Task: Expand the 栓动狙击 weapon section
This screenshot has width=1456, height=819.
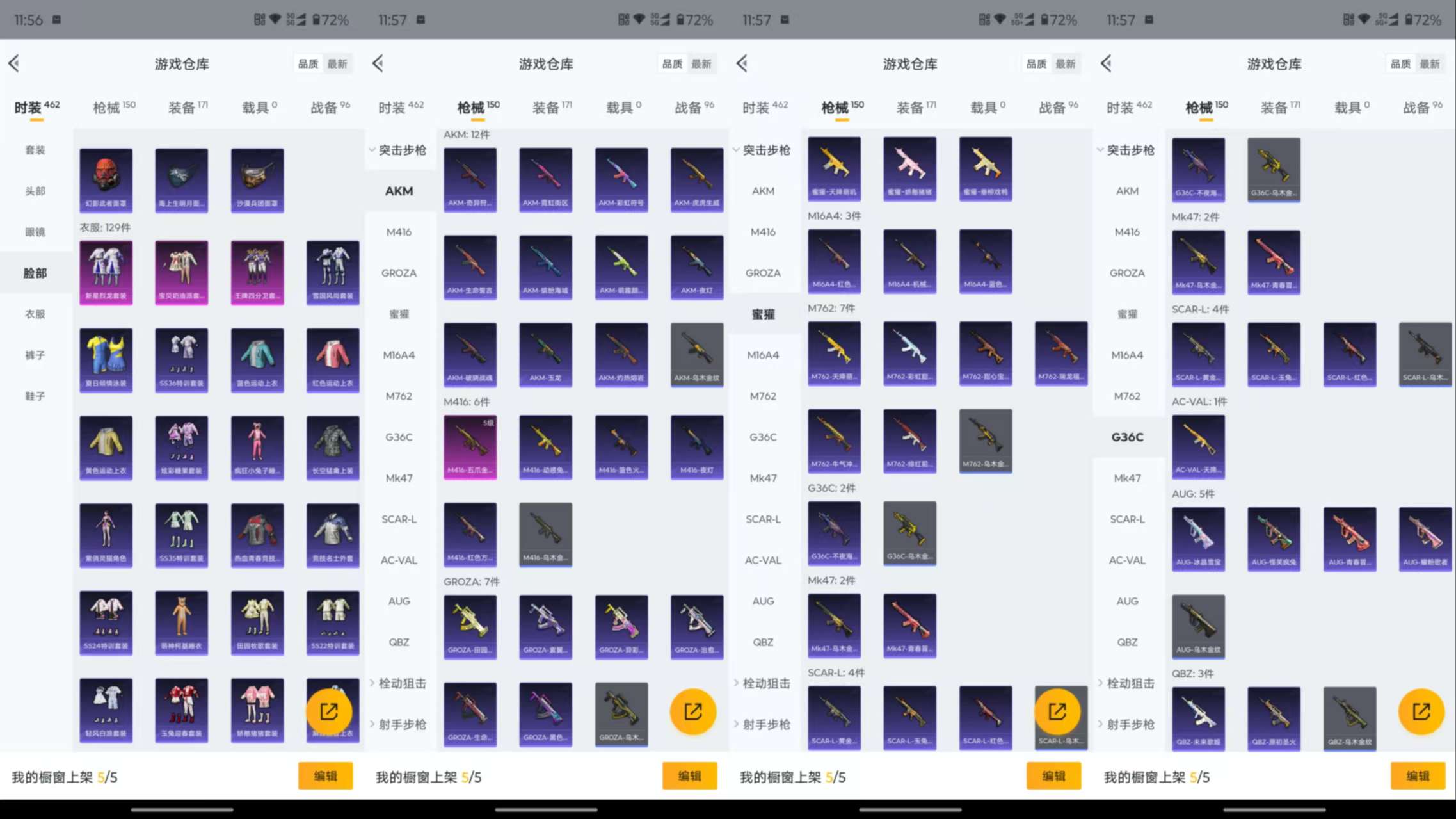Action: [400, 683]
